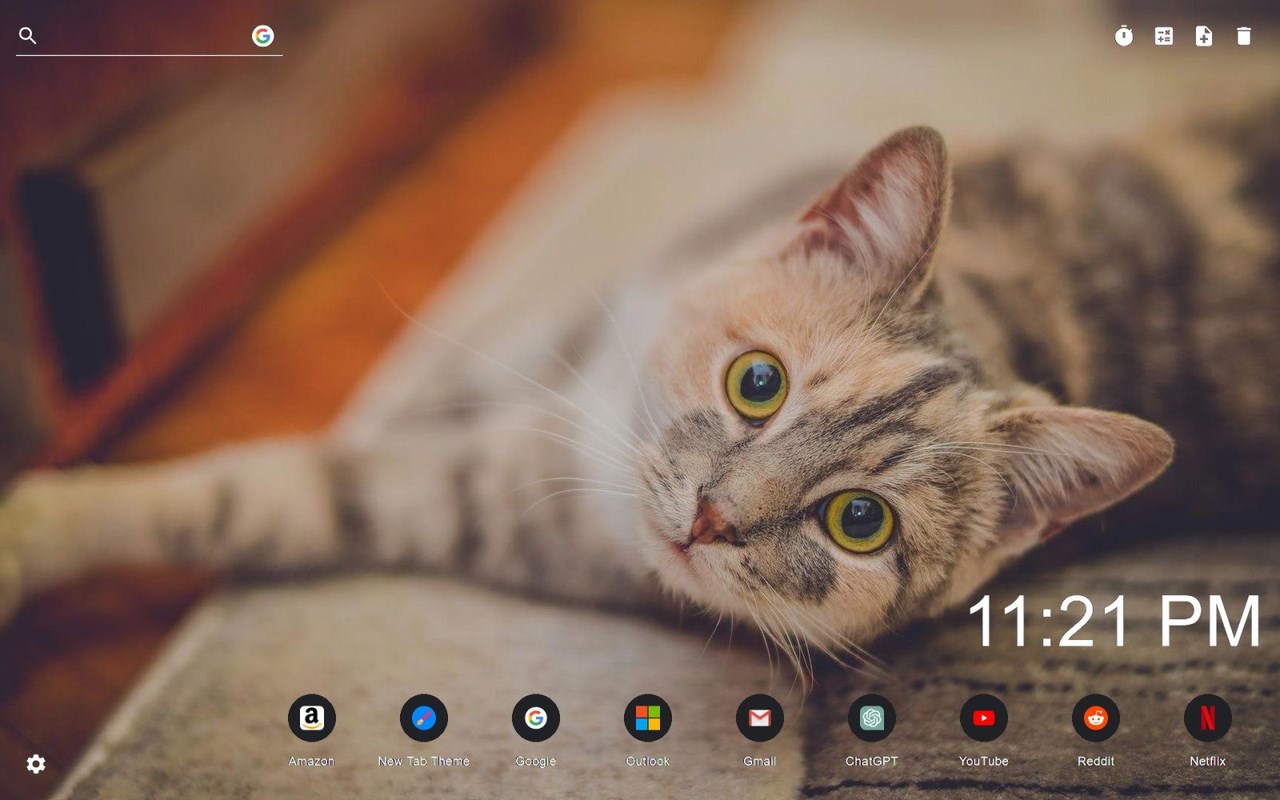This screenshot has height=800, width=1280.
Task: Open the YouTube shortcut icon
Action: click(x=984, y=718)
